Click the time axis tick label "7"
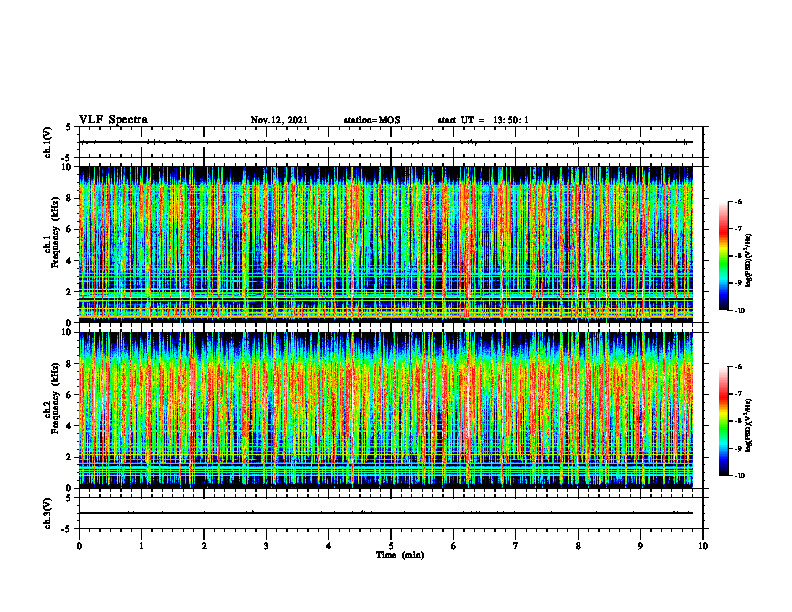 click(516, 546)
